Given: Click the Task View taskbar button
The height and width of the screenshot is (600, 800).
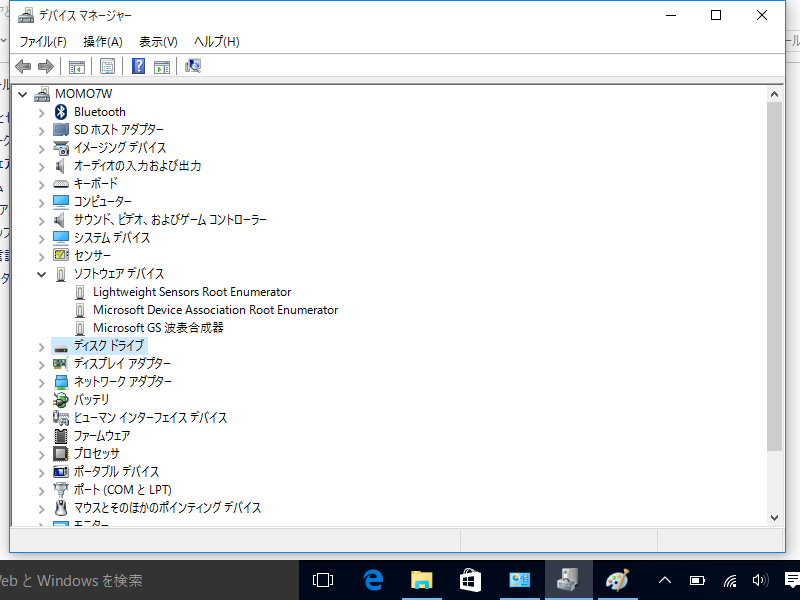Looking at the screenshot, I should [323, 580].
